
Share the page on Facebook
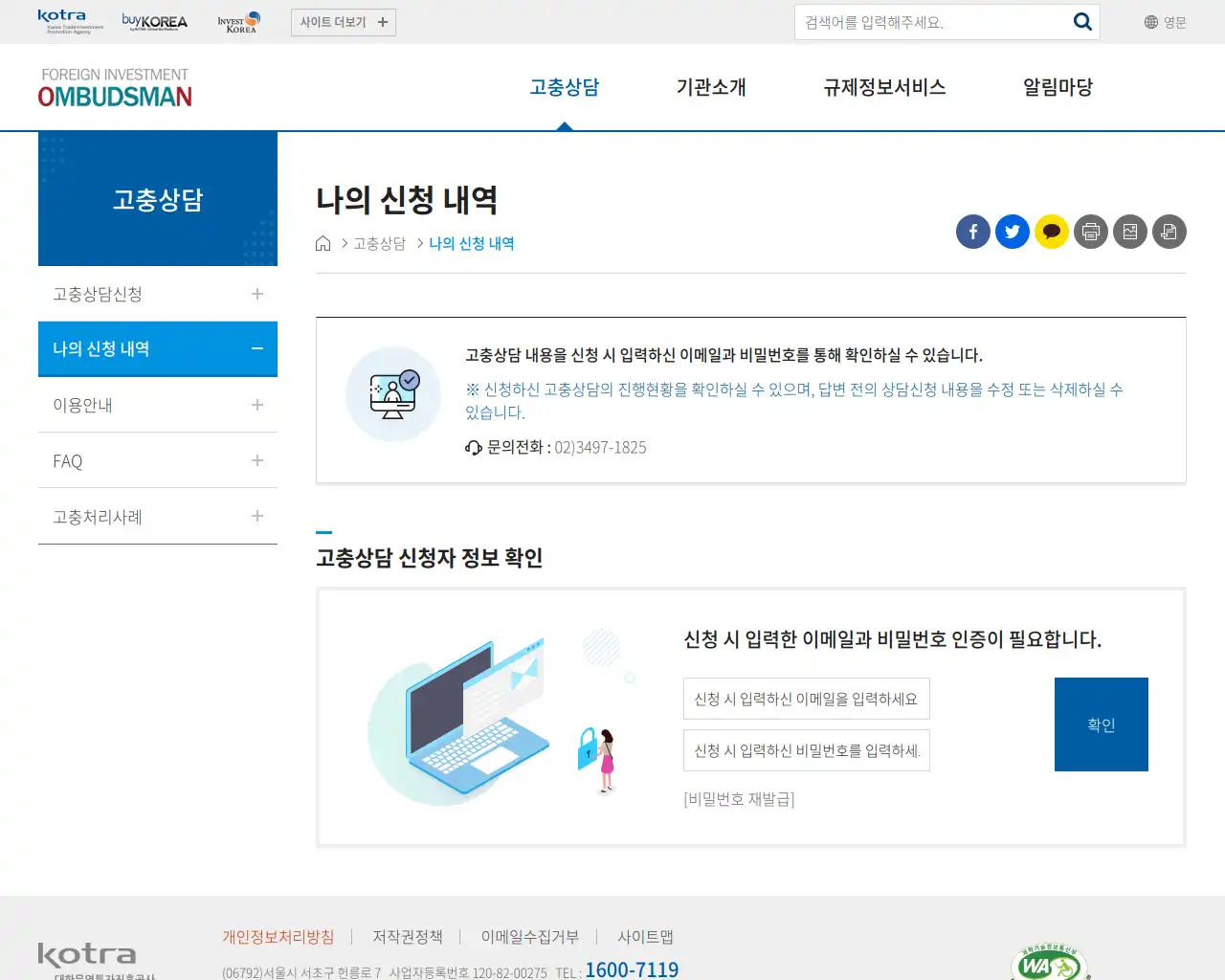point(972,232)
